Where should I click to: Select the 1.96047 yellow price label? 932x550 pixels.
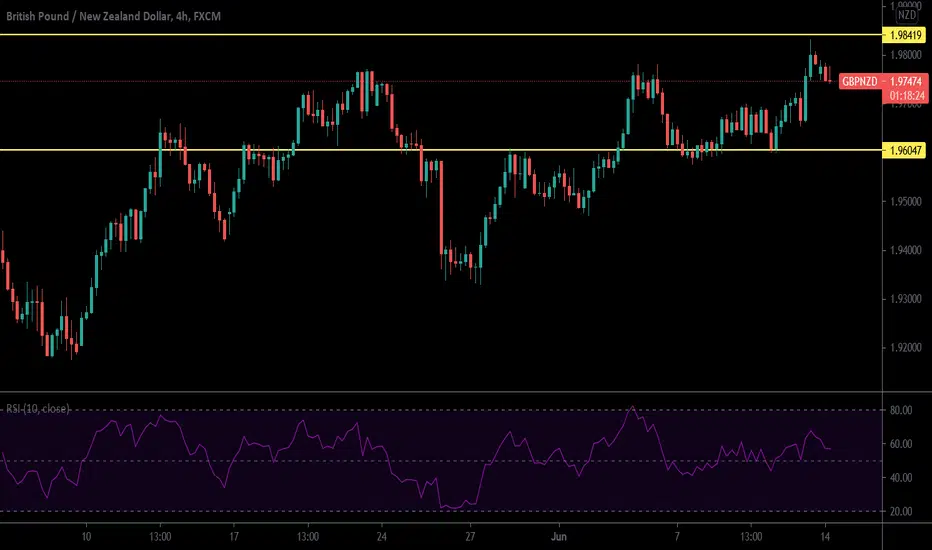[905, 150]
